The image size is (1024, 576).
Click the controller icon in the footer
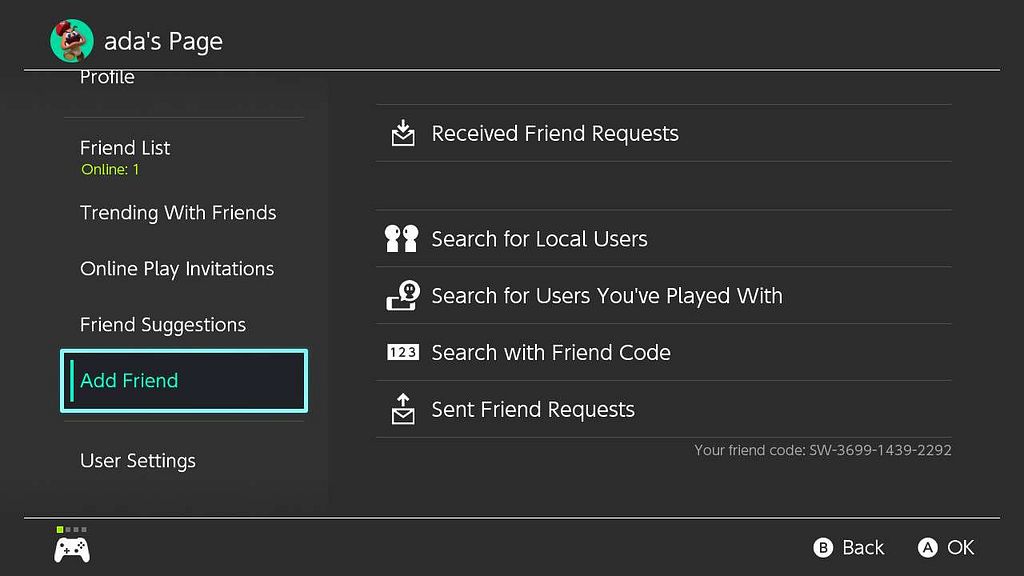72,549
